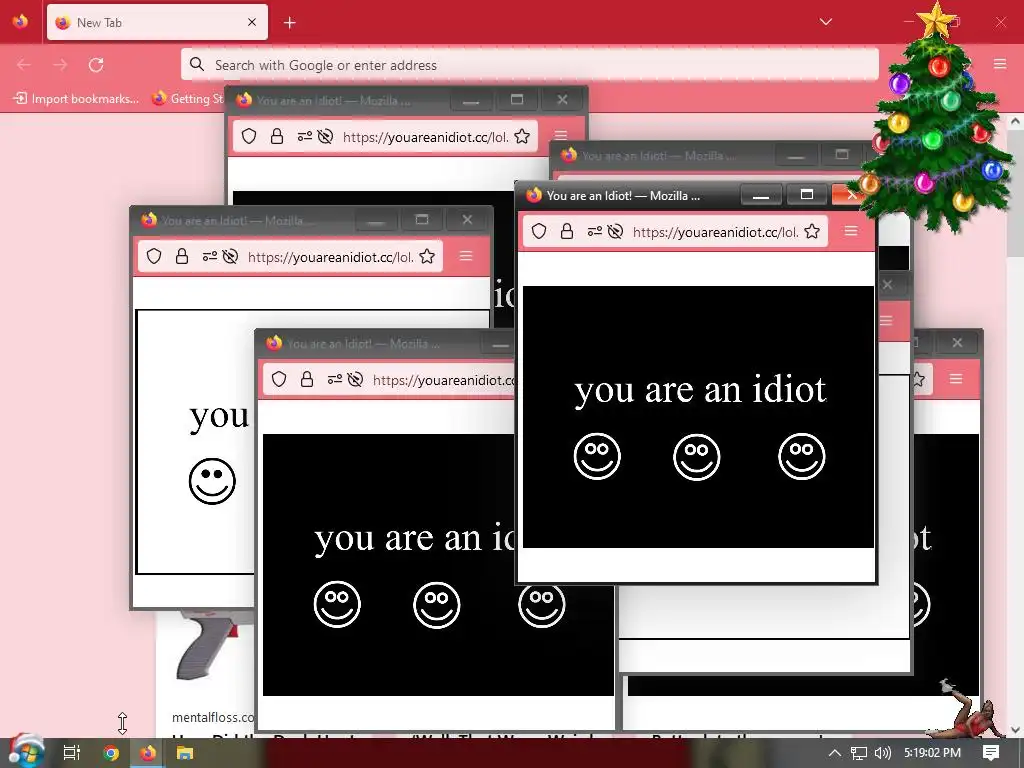The height and width of the screenshot is (768, 1024).
Task: Click the padlock icon in the bottom-center black popup
Action: coord(306,379)
